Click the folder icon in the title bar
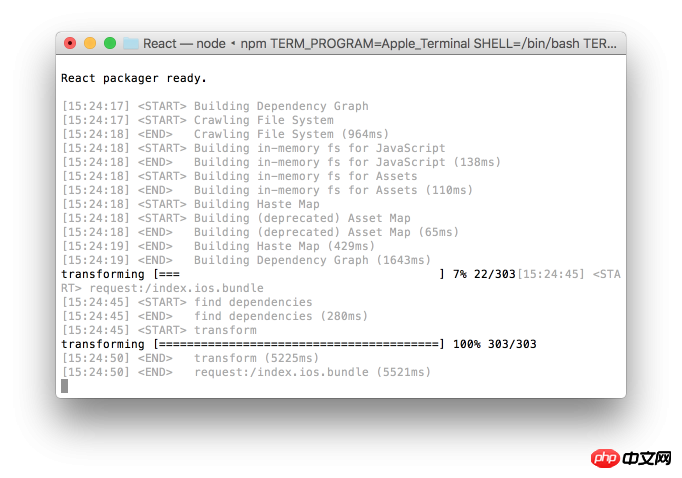Image resolution: width=682 pixels, height=478 pixels. pyautogui.click(x=131, y=43)
